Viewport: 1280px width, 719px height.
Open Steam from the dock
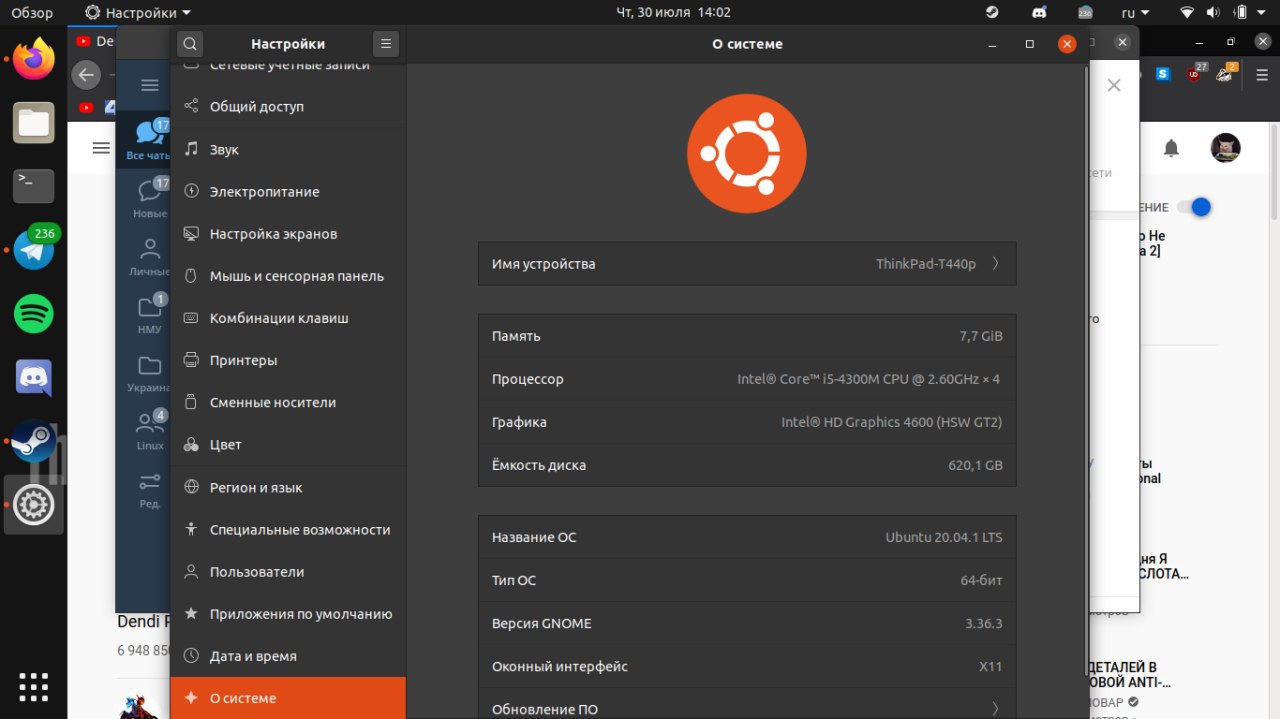pyautogui.click(x=34, y=441)
